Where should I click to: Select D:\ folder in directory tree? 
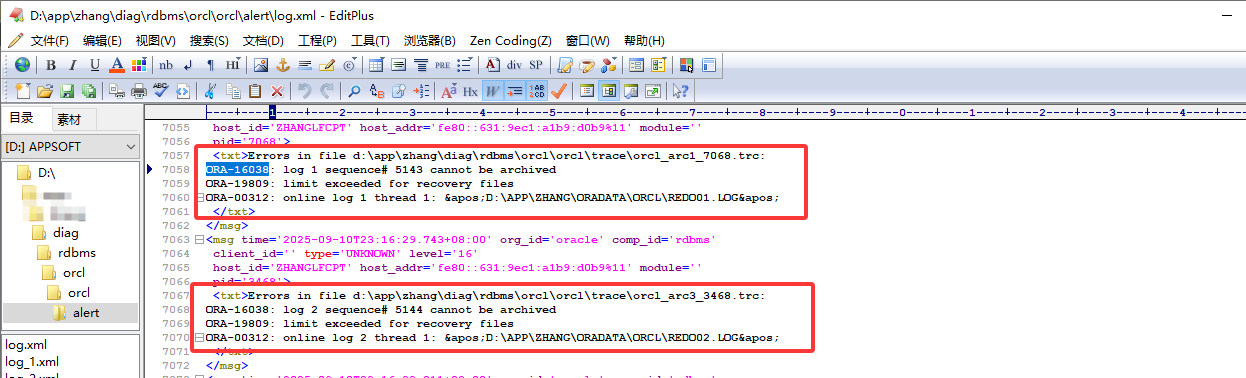coord(46,173)
